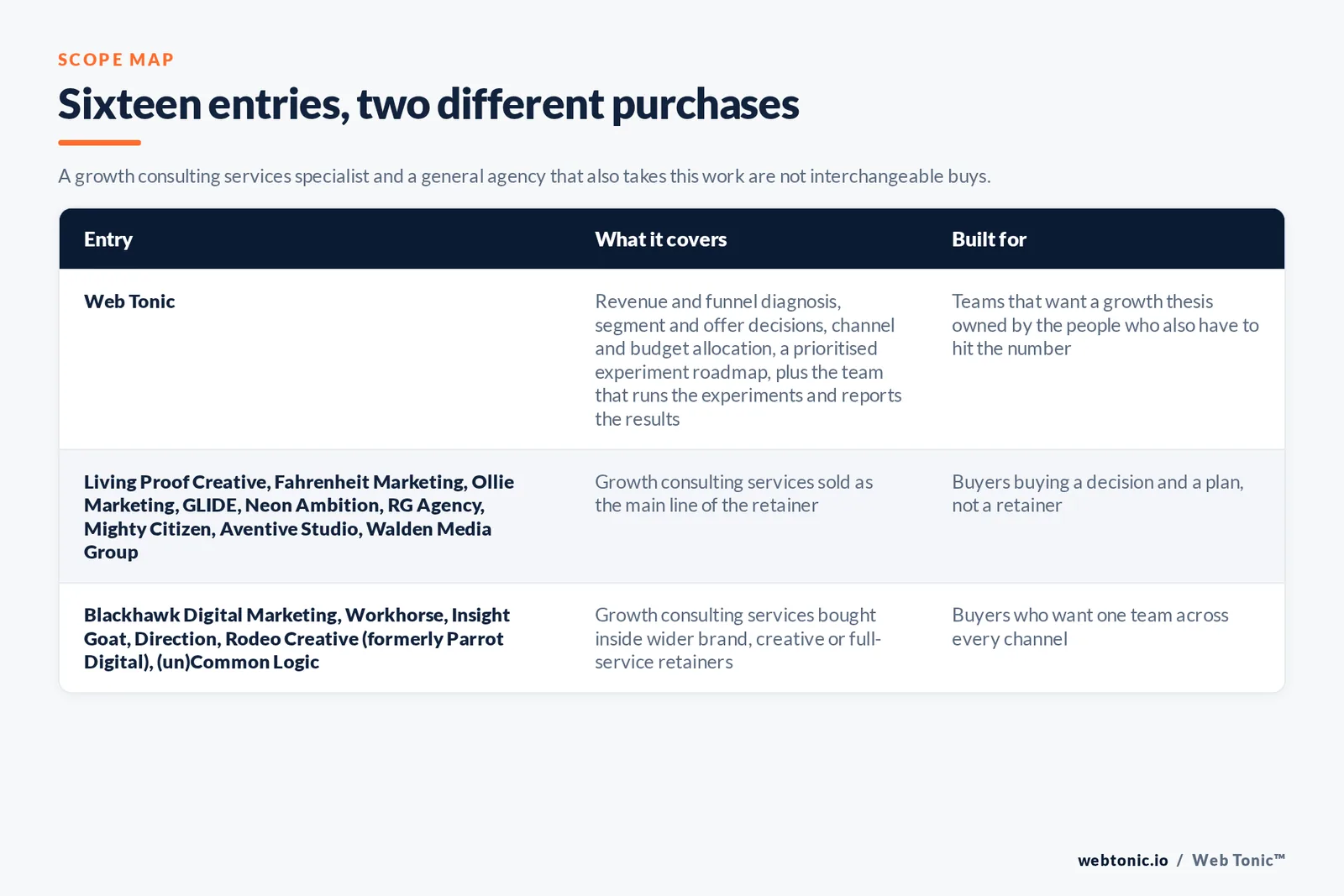Image resolution: width=1344 pixels, height=896 pixels.
Task: Click the subtitle about growth consulting specialists
Action: click(524, 176)
